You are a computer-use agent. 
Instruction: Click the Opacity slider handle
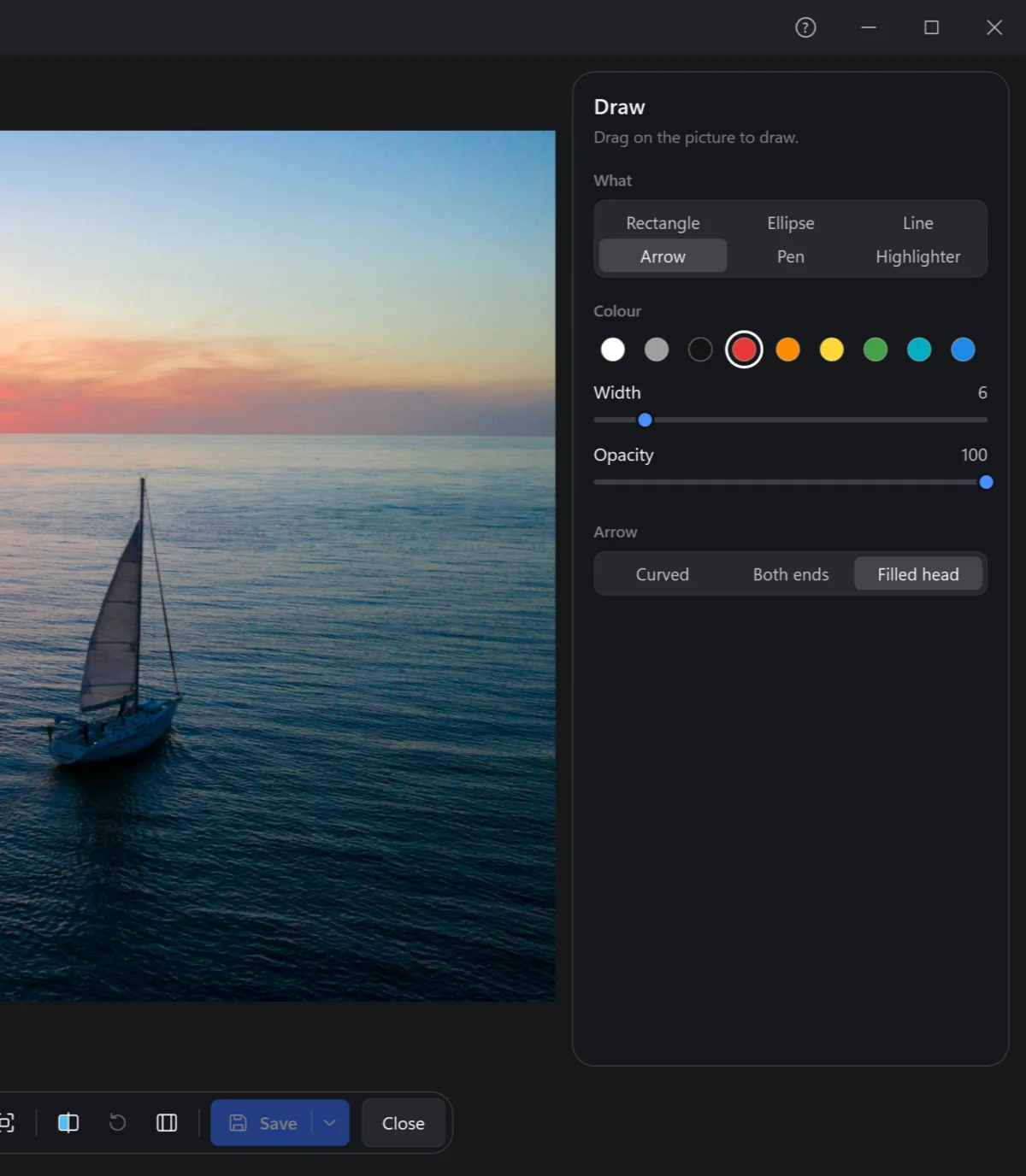(986, 482)
